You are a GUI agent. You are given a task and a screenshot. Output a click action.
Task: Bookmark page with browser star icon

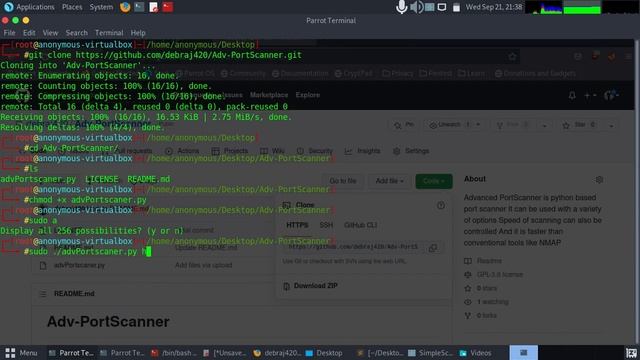pos(512,57)
